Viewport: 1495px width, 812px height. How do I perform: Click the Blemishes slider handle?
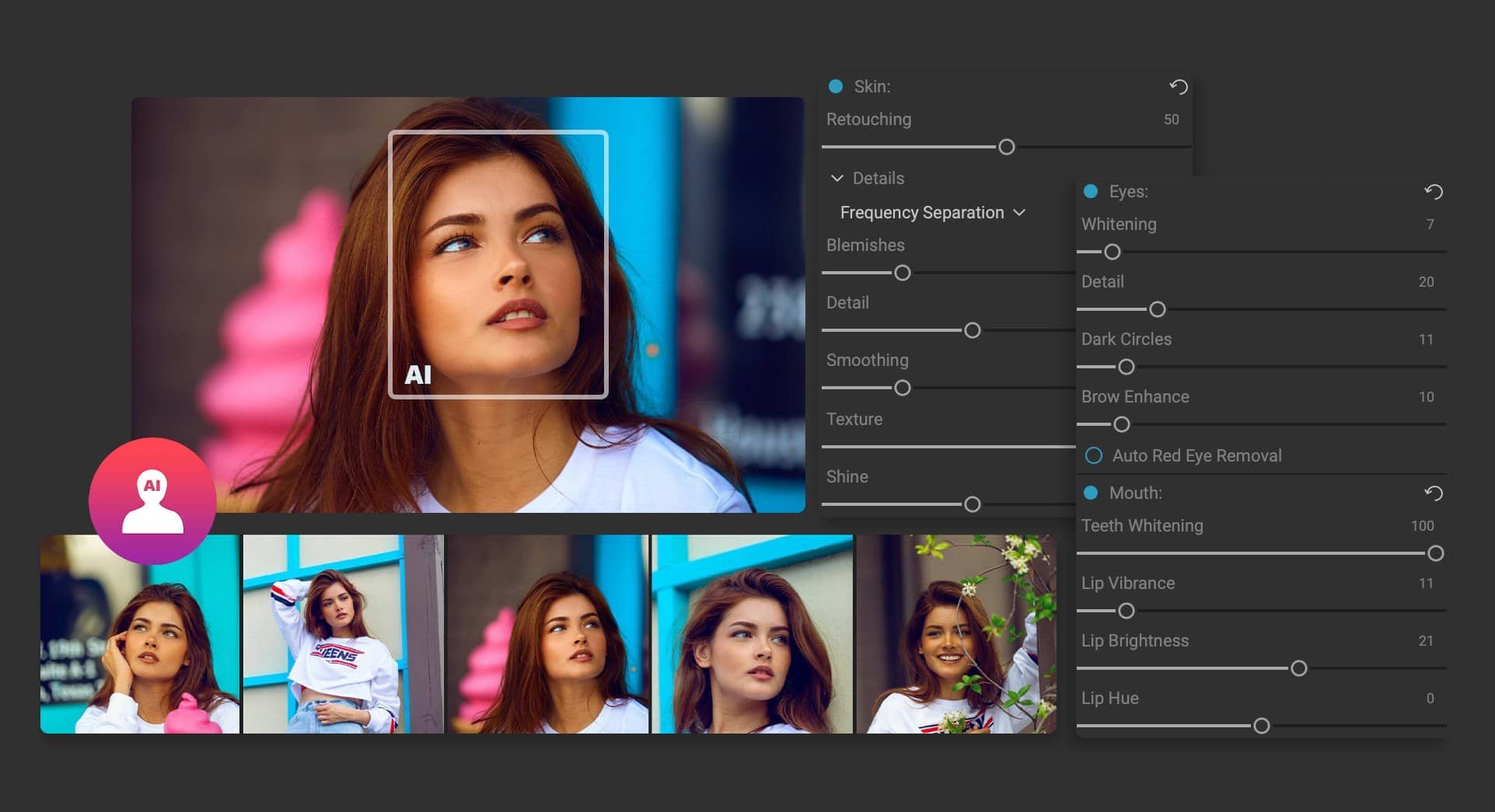pos(903,273)
